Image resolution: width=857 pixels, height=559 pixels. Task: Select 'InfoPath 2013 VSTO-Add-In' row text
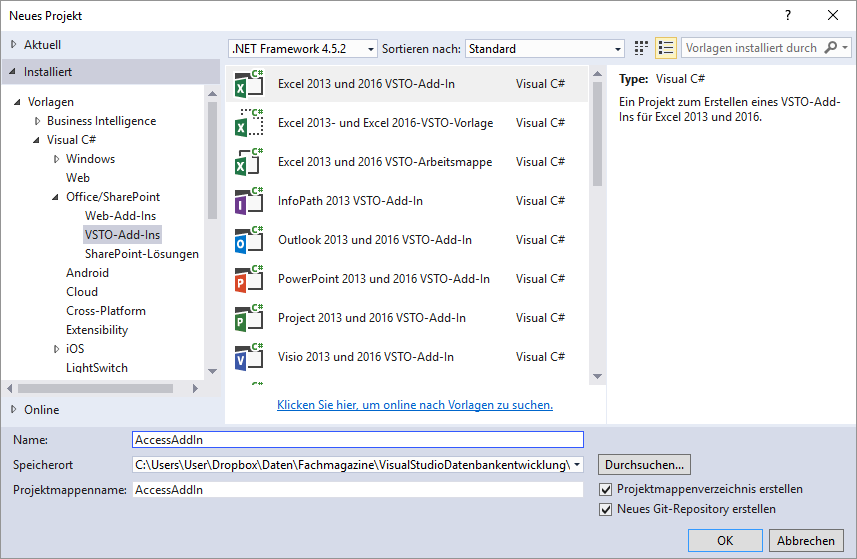(350, 201)
